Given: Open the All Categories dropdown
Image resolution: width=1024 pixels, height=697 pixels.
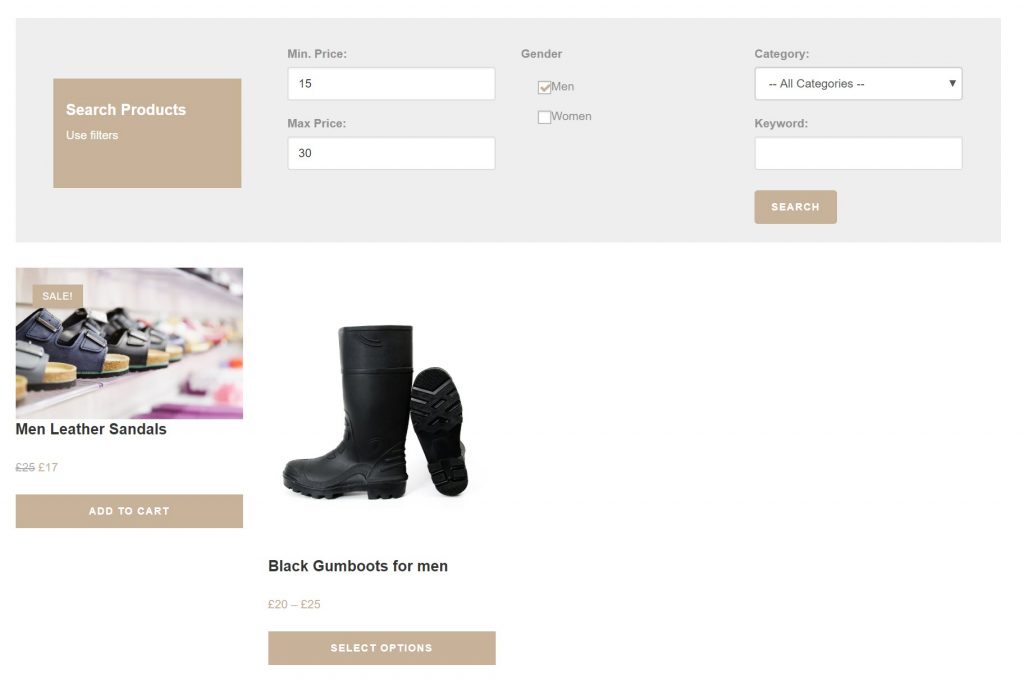Looking at the screenshot, I should point(858,84).
